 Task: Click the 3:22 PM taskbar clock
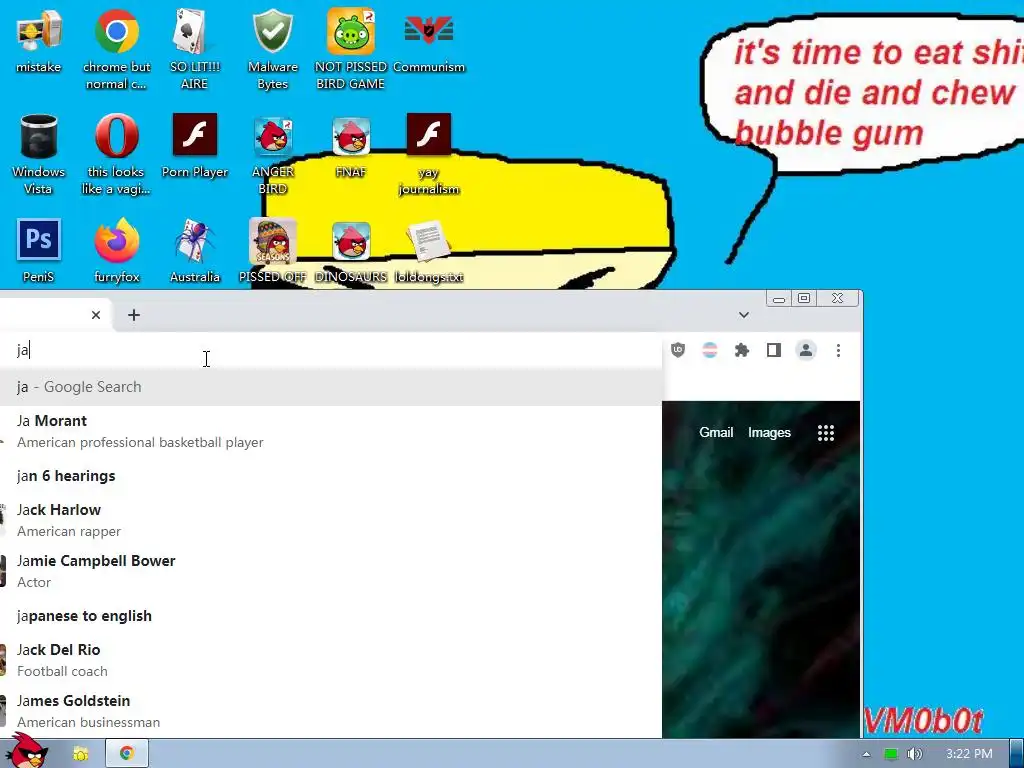coord(969,754)
